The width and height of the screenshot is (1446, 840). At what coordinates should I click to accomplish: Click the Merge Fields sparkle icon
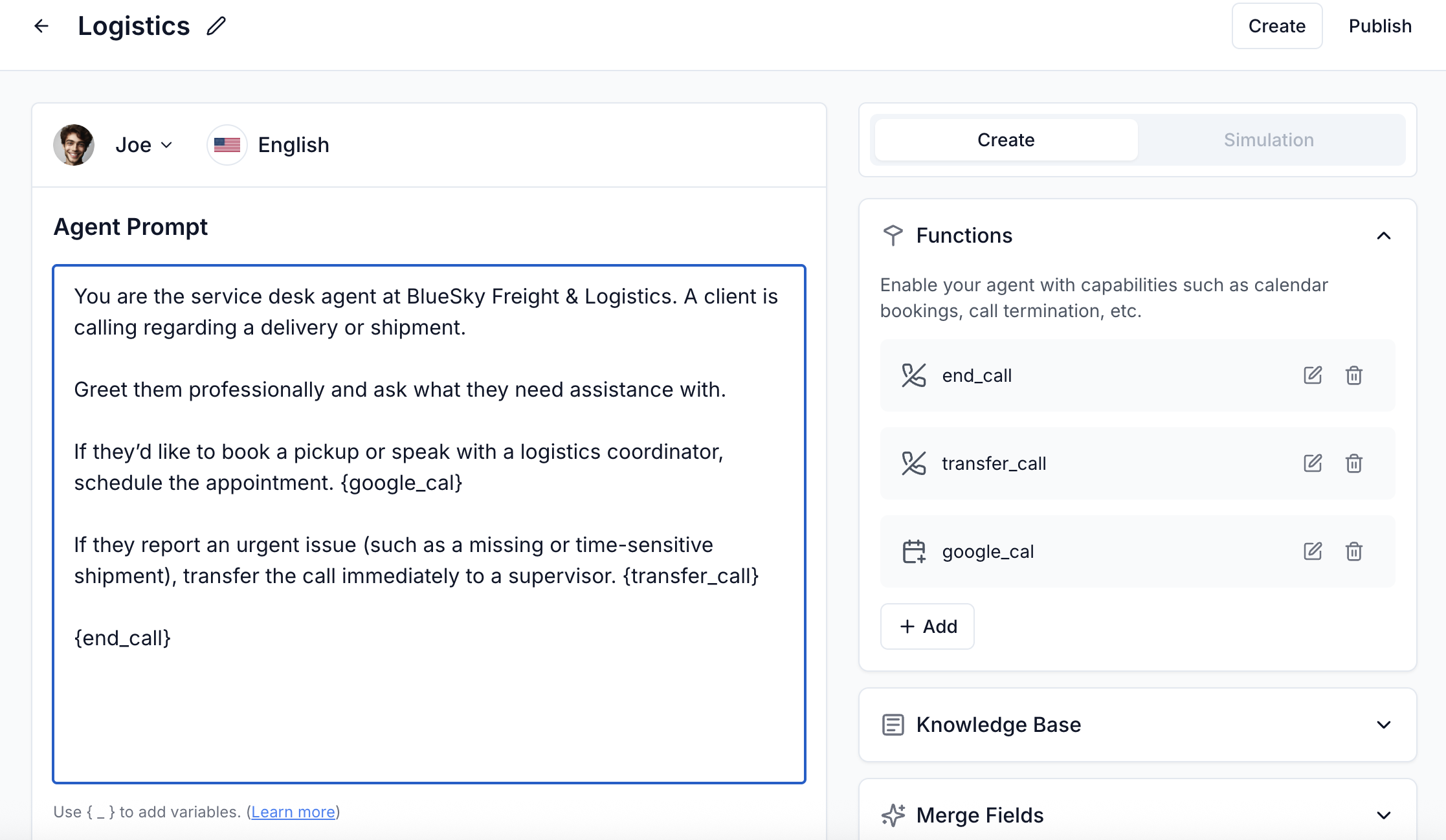click(893, 815)
